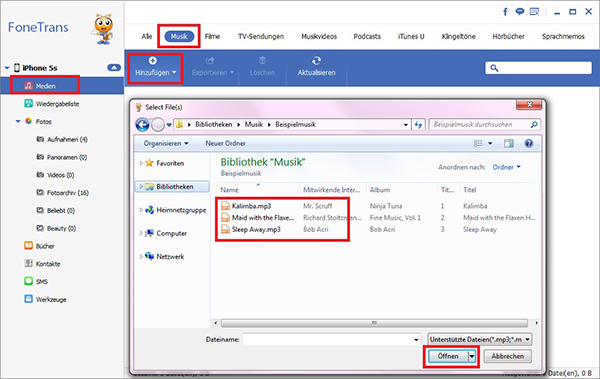
Task: Click the Beispielmusik durchsuchen search box
Action: tap(484, 124)
